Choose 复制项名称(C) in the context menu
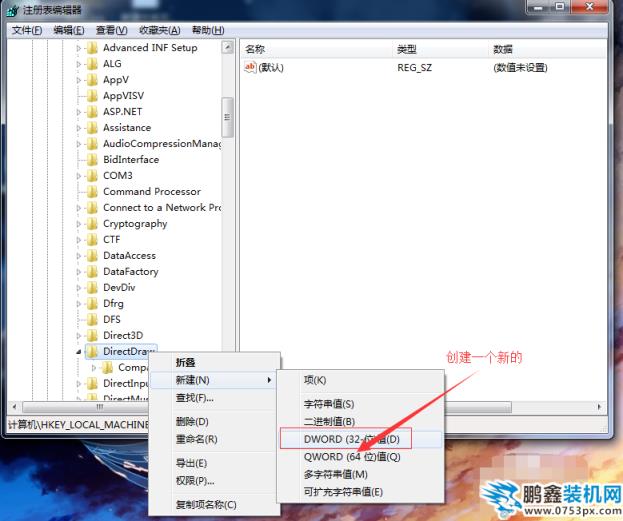Screen dimensions: 623x521 coord(214,505)
